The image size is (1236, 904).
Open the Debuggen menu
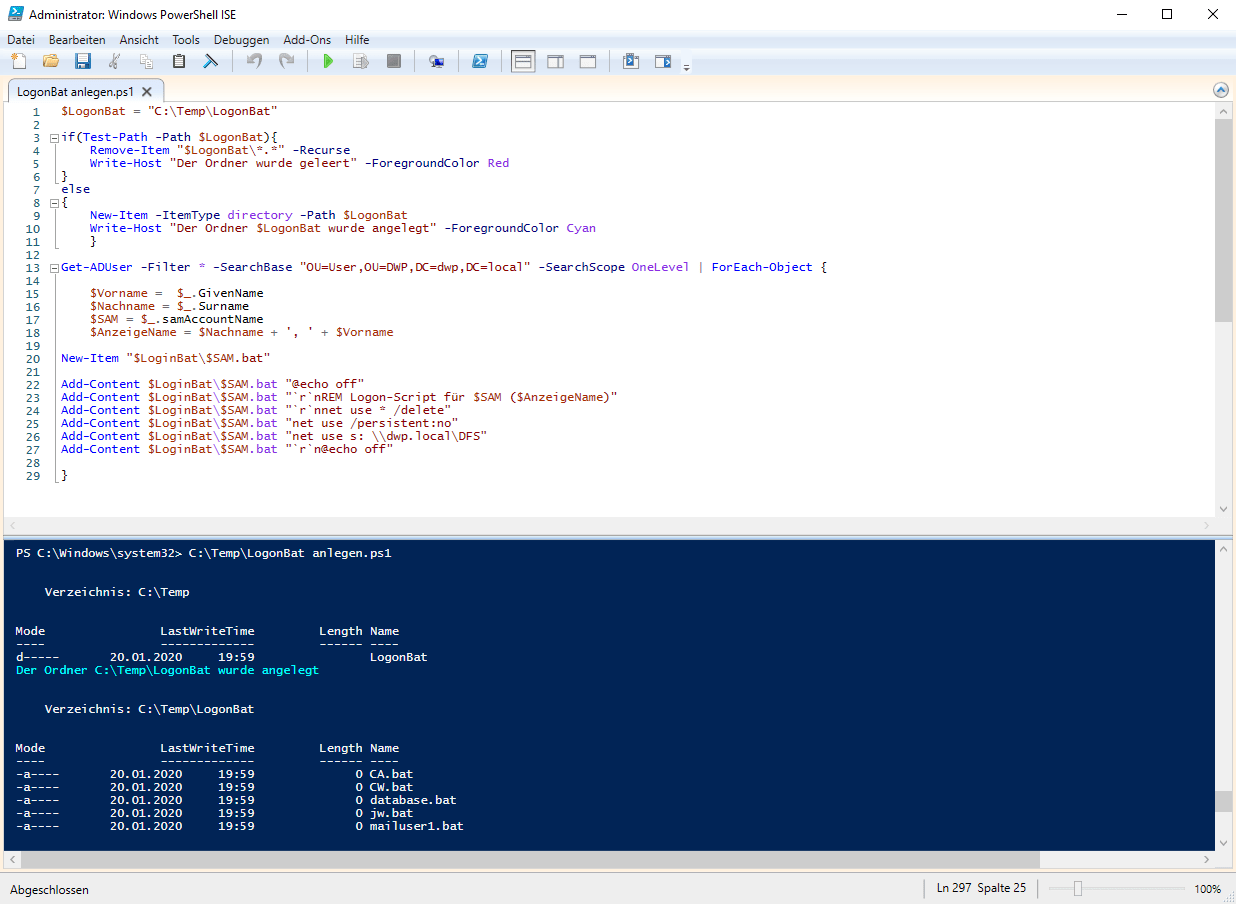point(241,40)
